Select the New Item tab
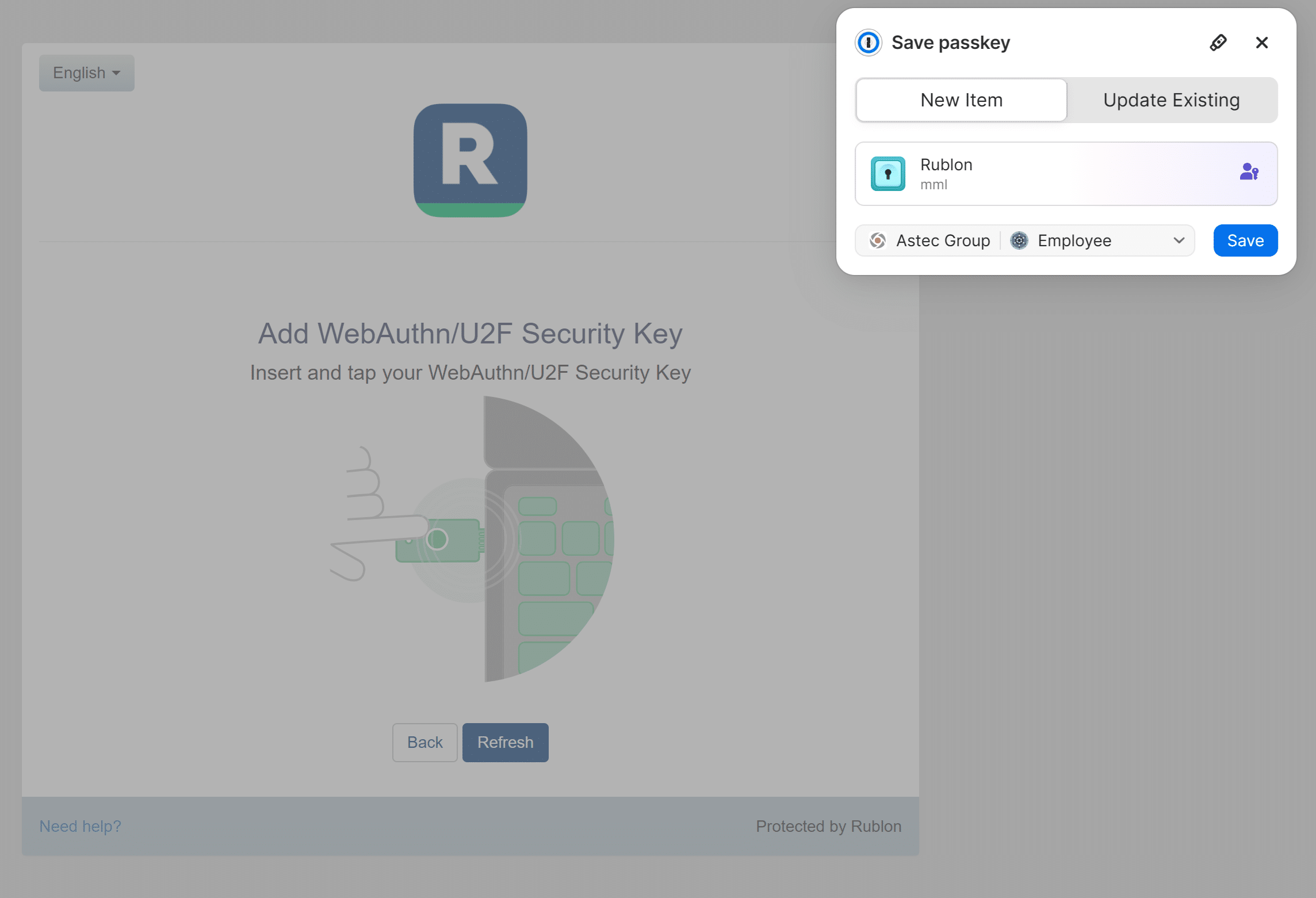Screen dimensions: 1316x898 [961, 100]
